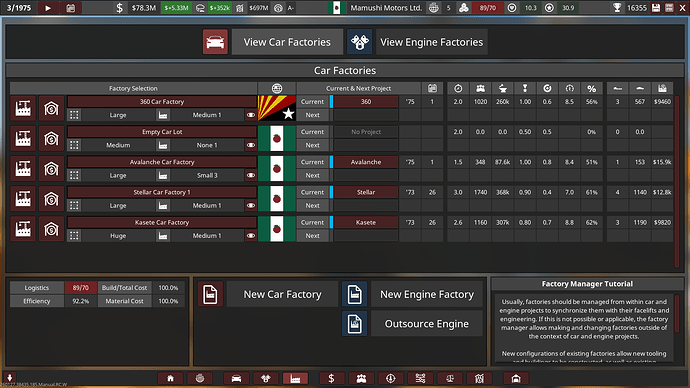
Task: Toggle eye visibility for Empty Car Lot
Action: (251, 145)
